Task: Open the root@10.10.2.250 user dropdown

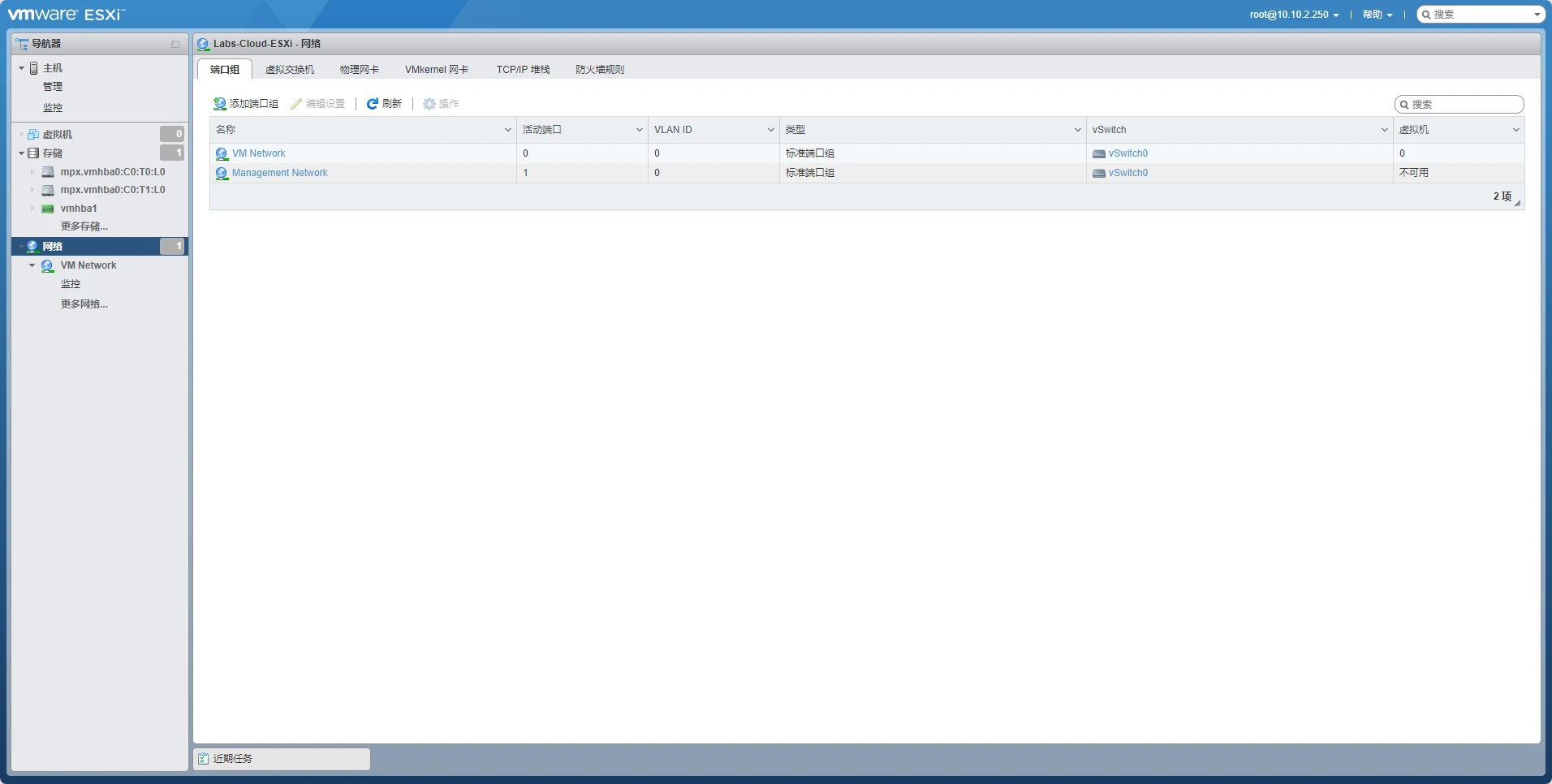Action: click(x=1294, y=15)
